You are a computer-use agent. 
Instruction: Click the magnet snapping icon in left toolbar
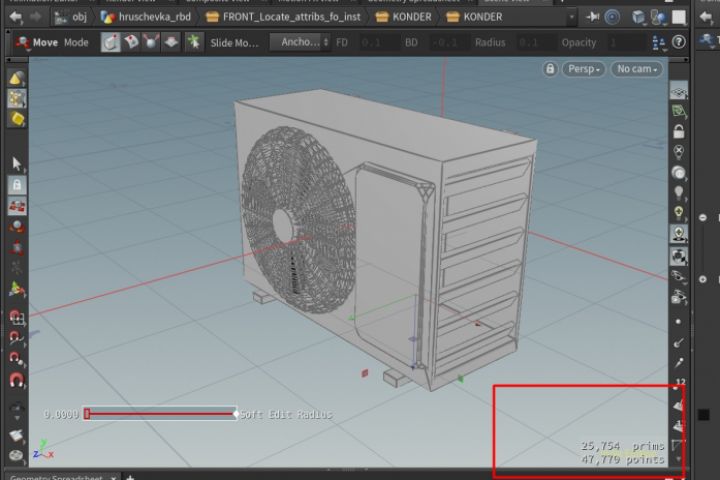pos(17,380)
